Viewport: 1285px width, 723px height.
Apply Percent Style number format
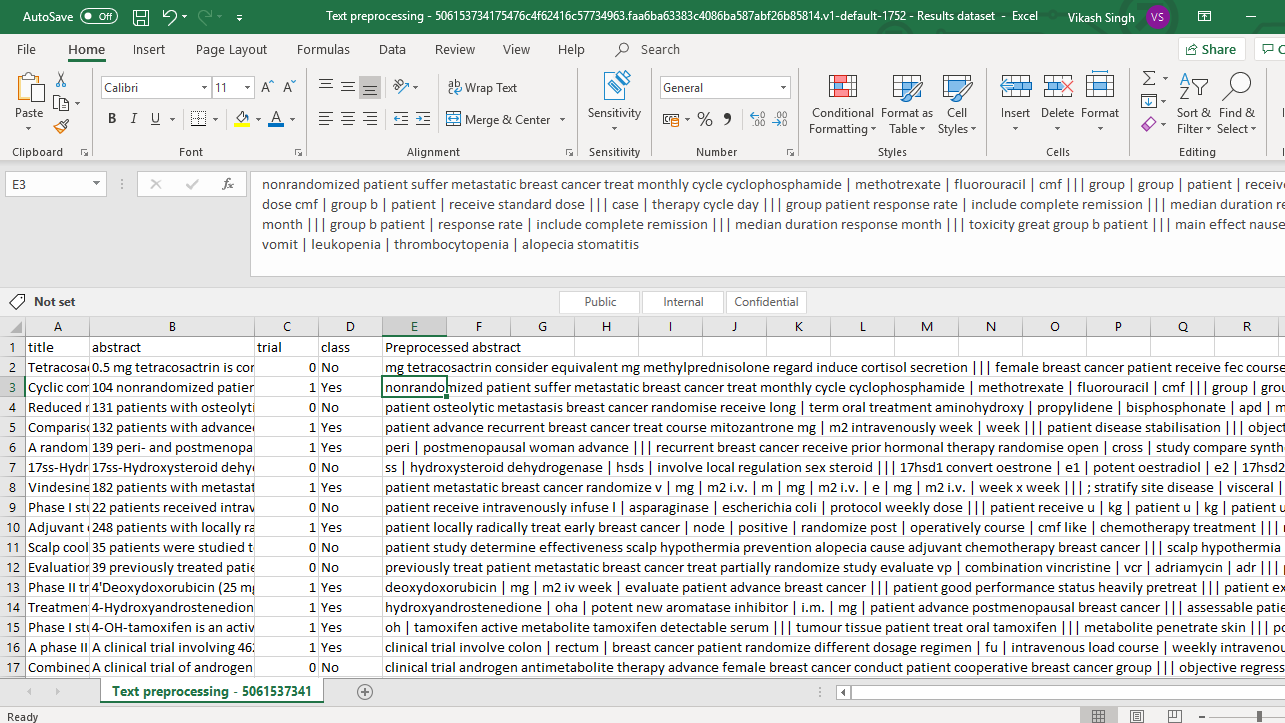pos(705,119)
